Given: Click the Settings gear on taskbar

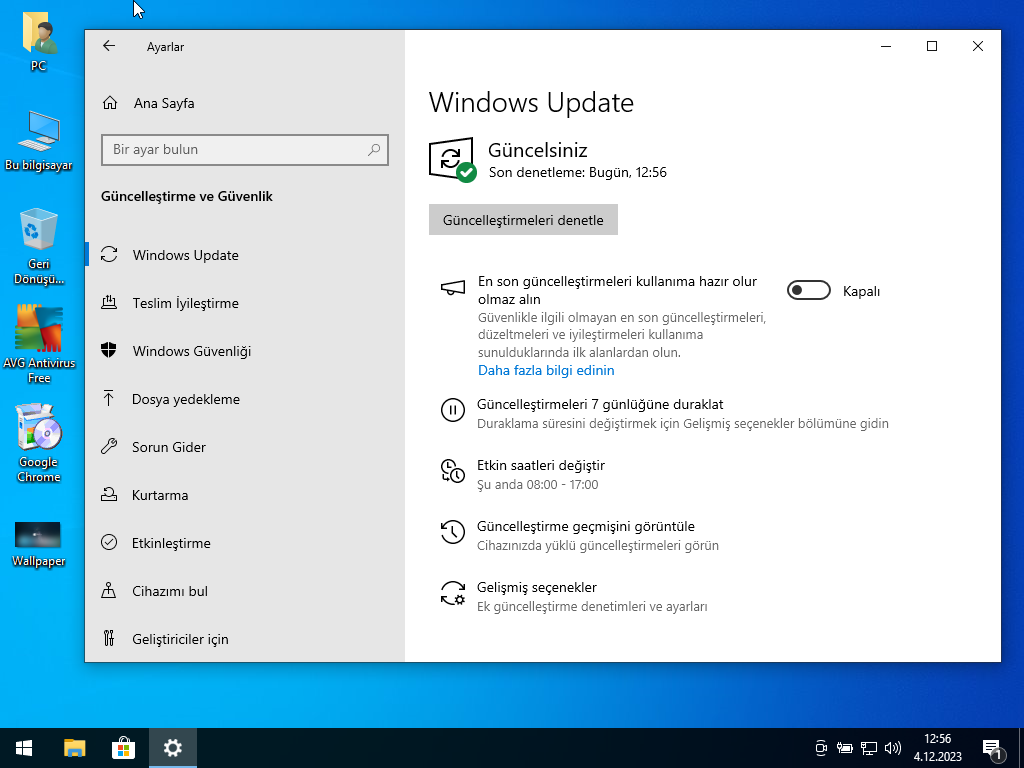Looking at the screenshot, I should 172,748.
